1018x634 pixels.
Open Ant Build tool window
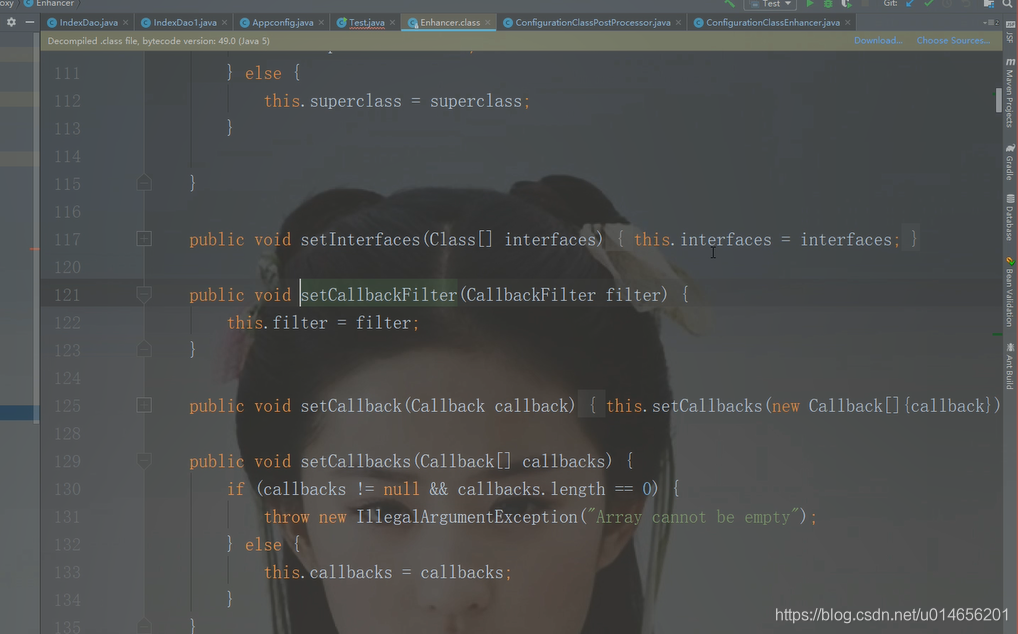point(1010,367)
